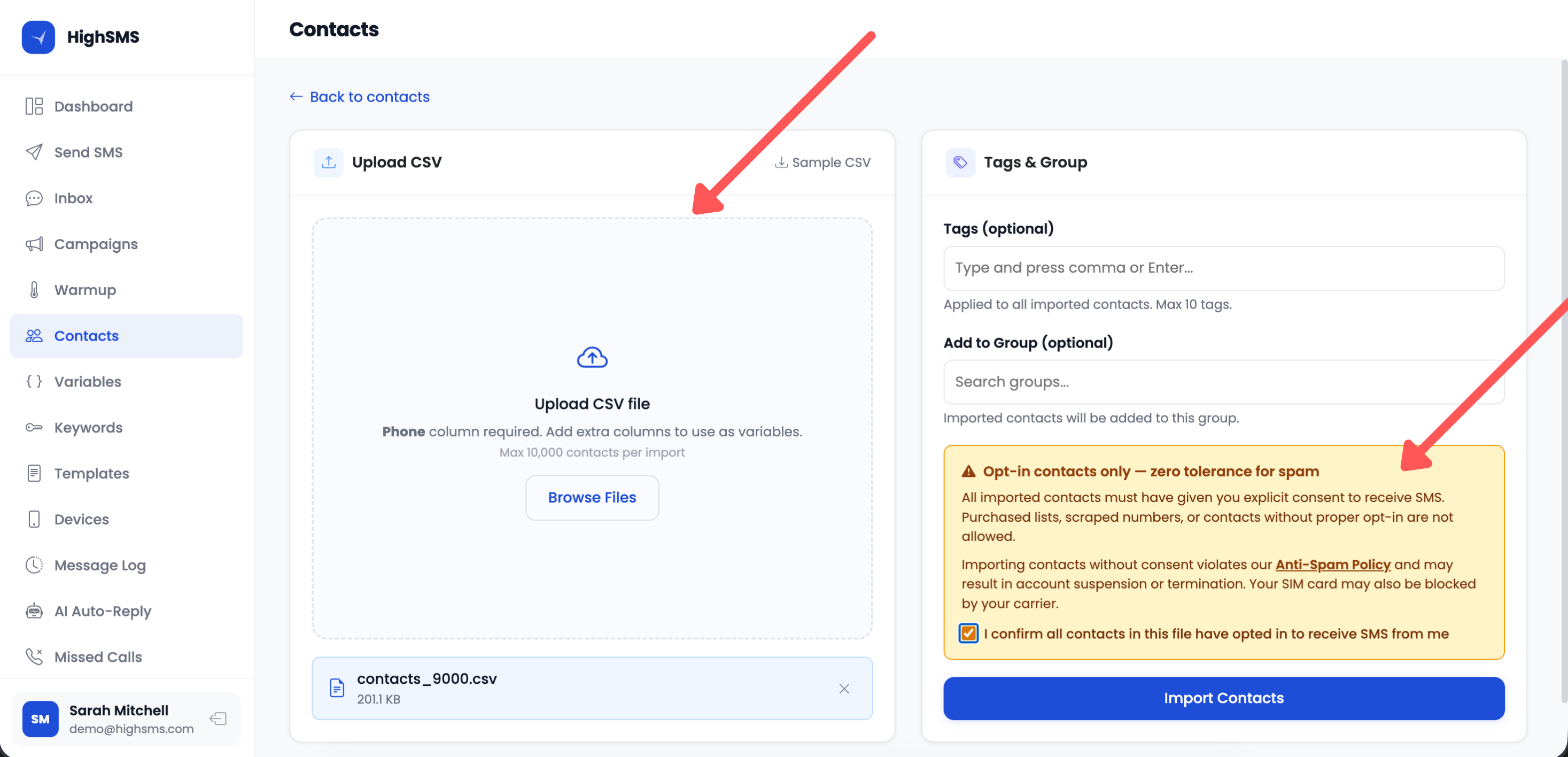Click the Missed Calls phone icon
This screenshot has width=1568, height=757.
point(34,656)
